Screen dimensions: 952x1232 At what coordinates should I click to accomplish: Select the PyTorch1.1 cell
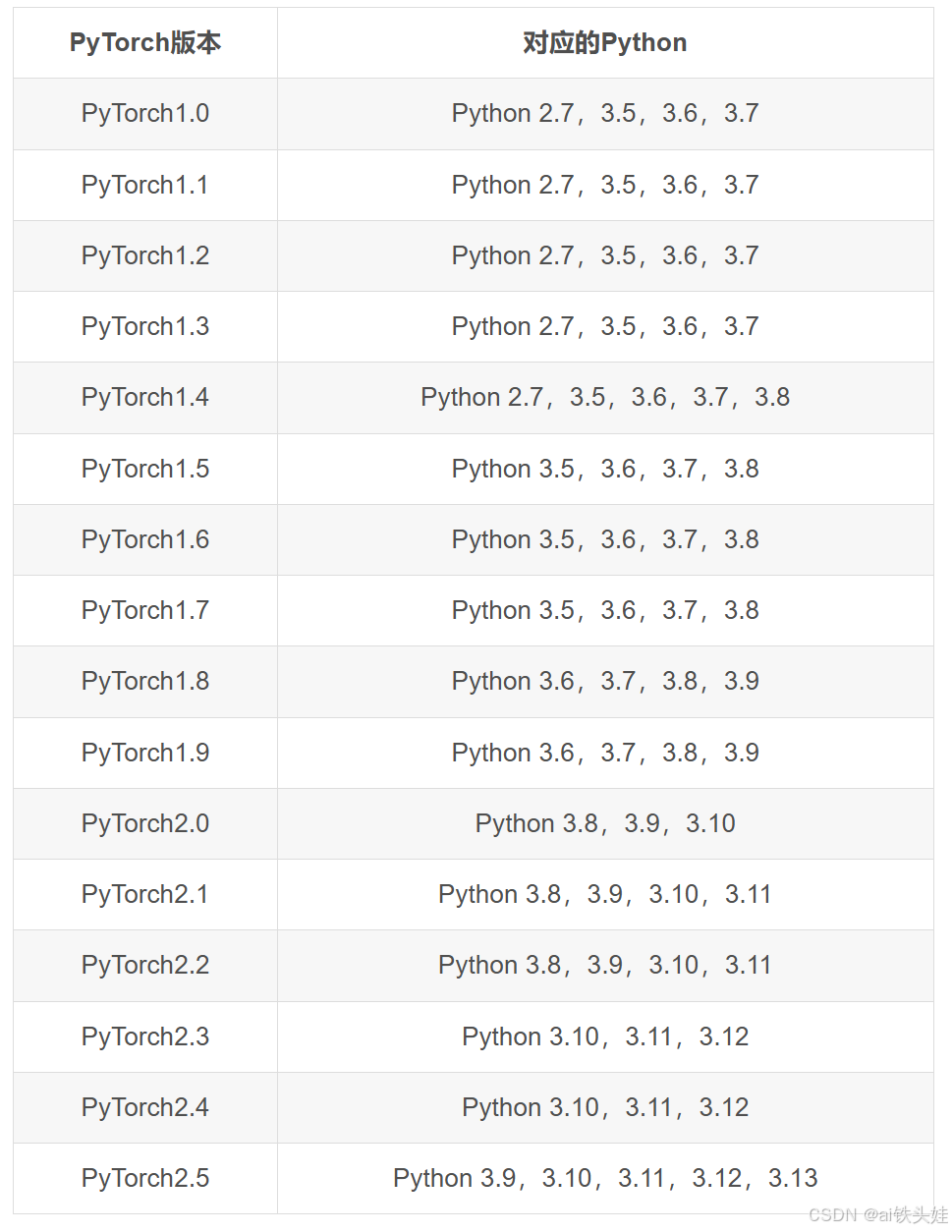coord(145,185)
